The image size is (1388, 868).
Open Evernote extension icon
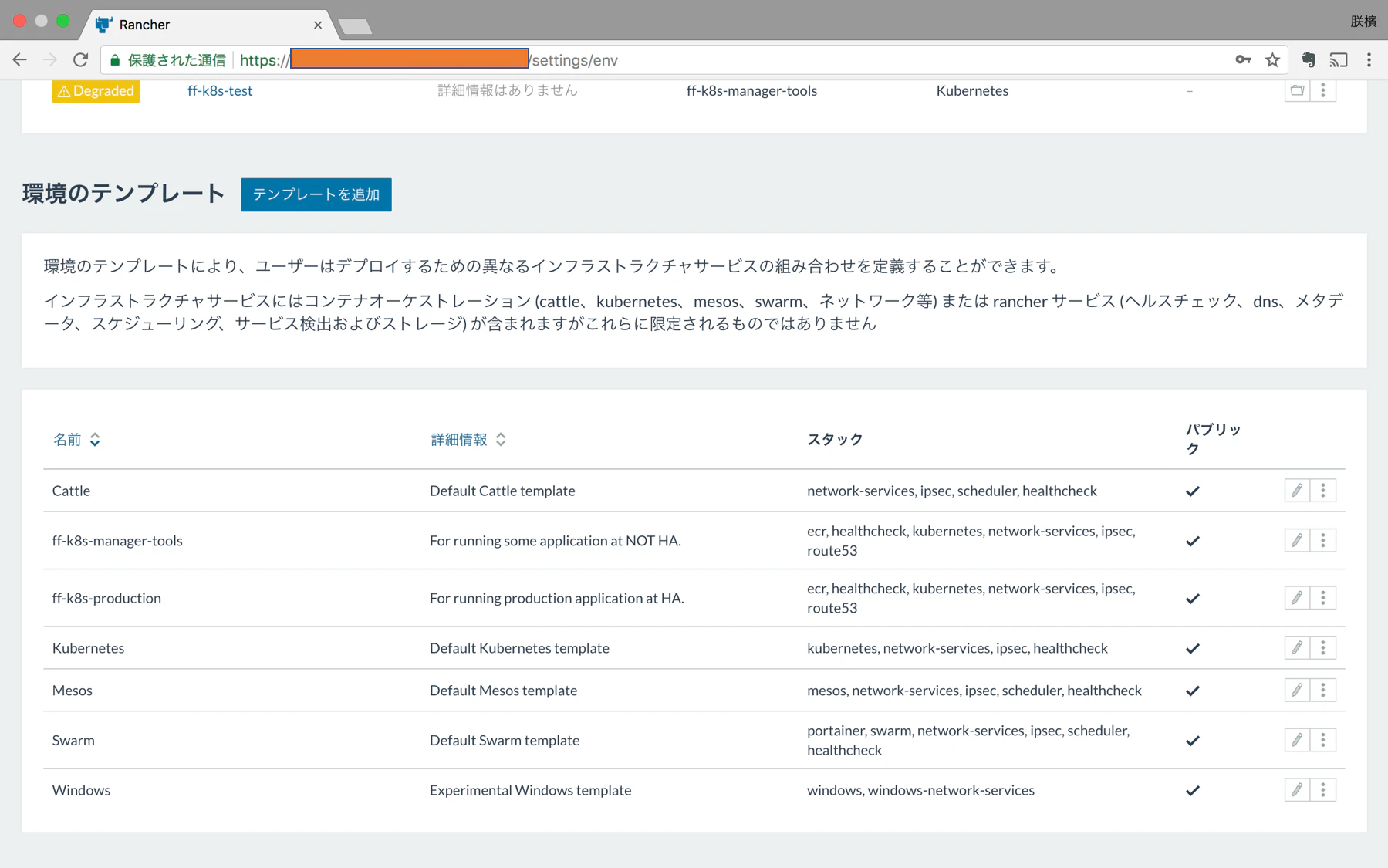point(1309,60)
